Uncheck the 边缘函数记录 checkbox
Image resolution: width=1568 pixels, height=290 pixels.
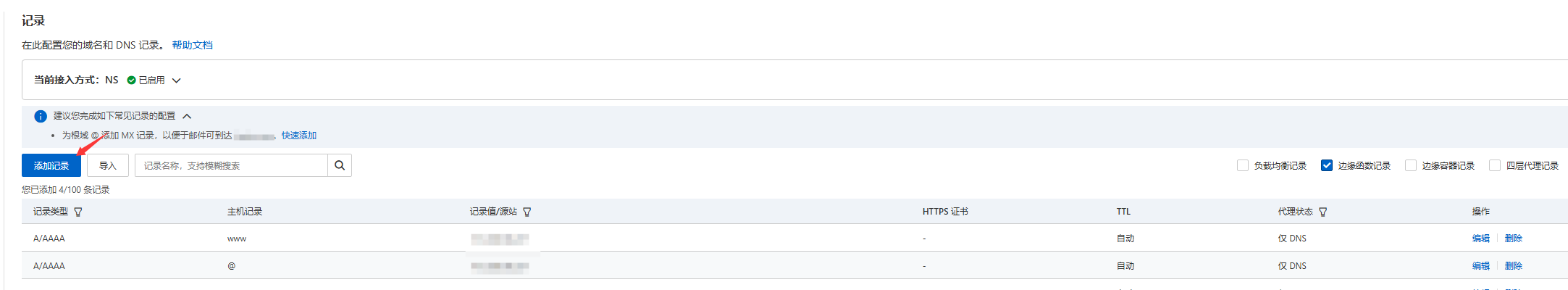point(1327,165)
